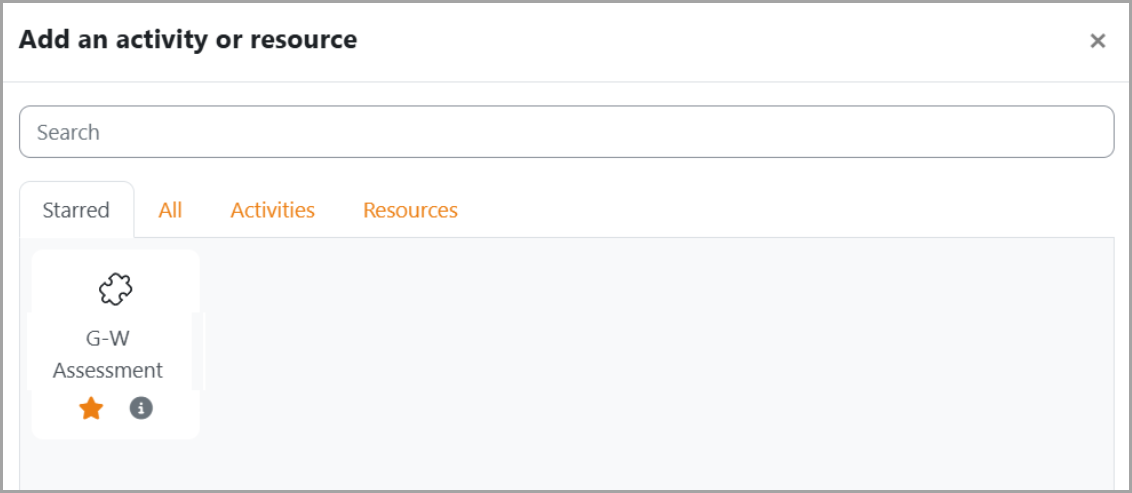Viewport: 1132px width, 493px height.
Task: Dismiss the modal with the X icon
Action: click(1097, 41)
